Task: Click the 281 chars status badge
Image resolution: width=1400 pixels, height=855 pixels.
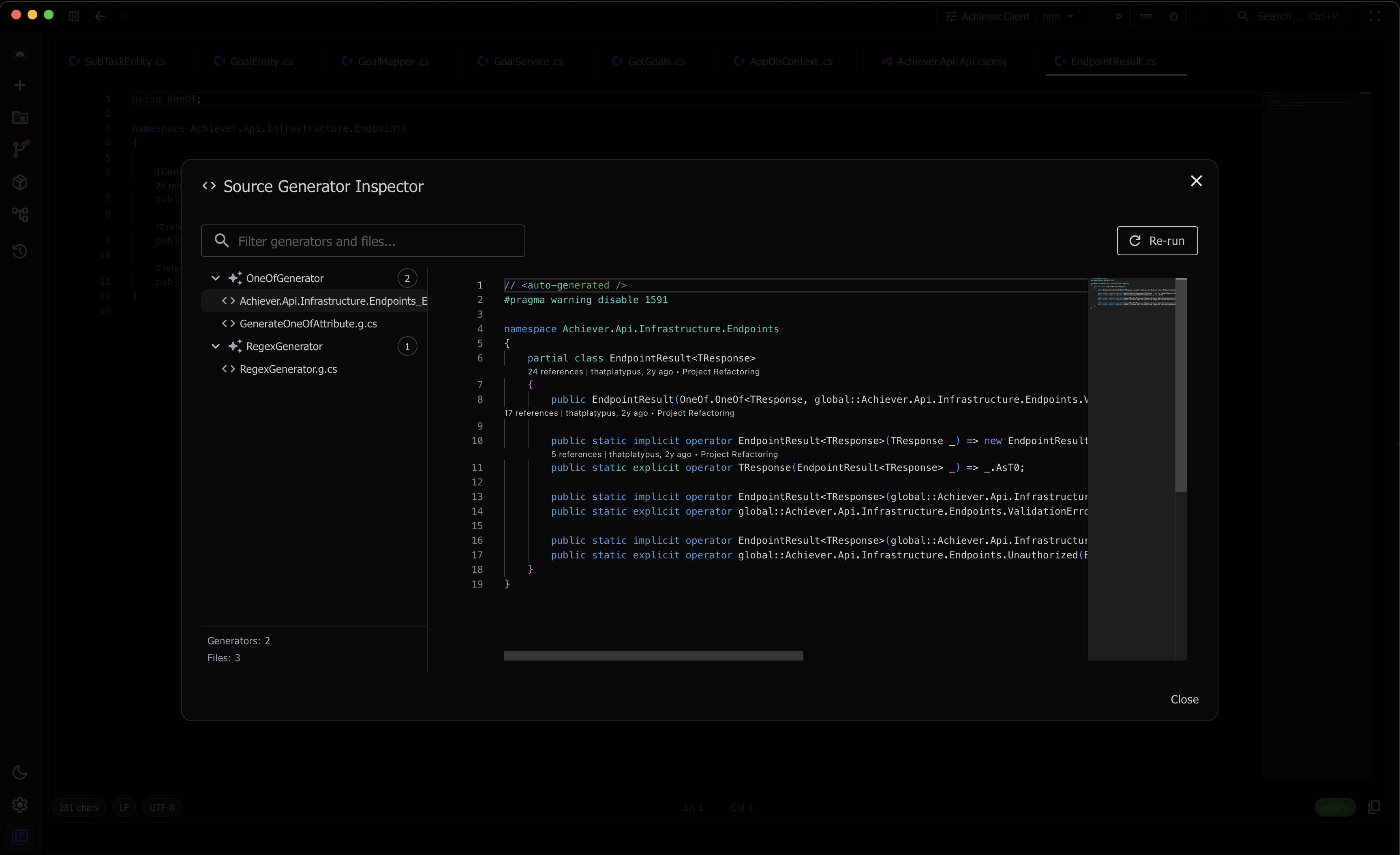Action: pyautogui.click(x=78, y=807)
